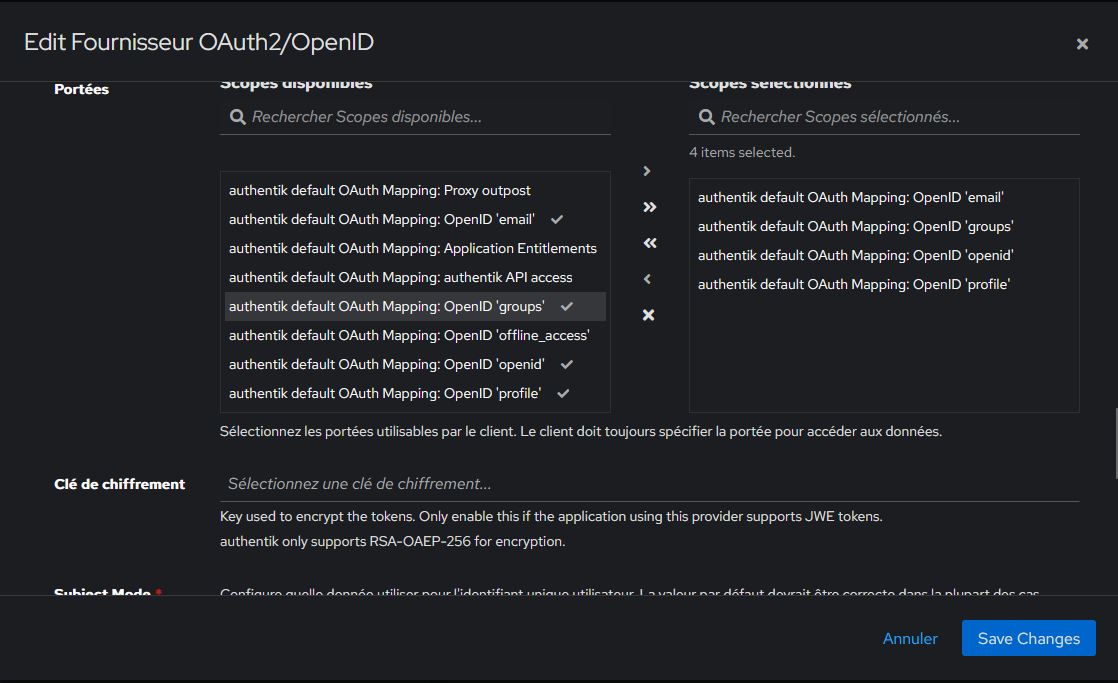The width and height of the screenshot is (1118, 683).
Task: Select available scope OpenID 'profile'
Action: (416, 394)
